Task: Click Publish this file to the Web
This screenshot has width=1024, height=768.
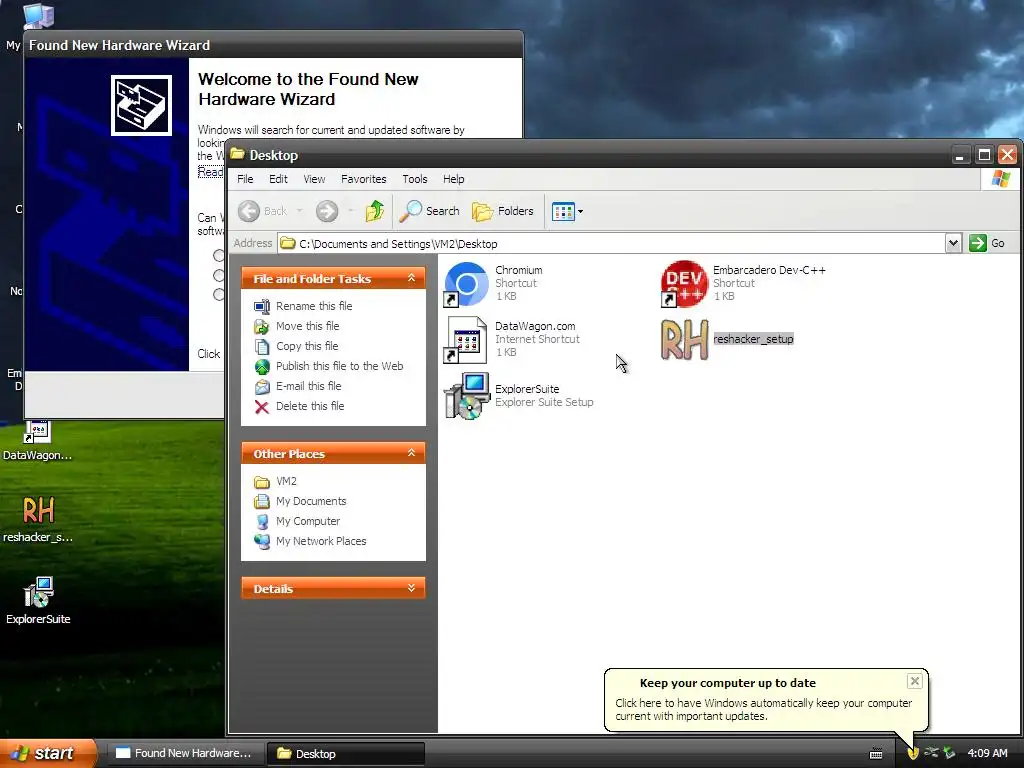Action: [x=340, y=366]
